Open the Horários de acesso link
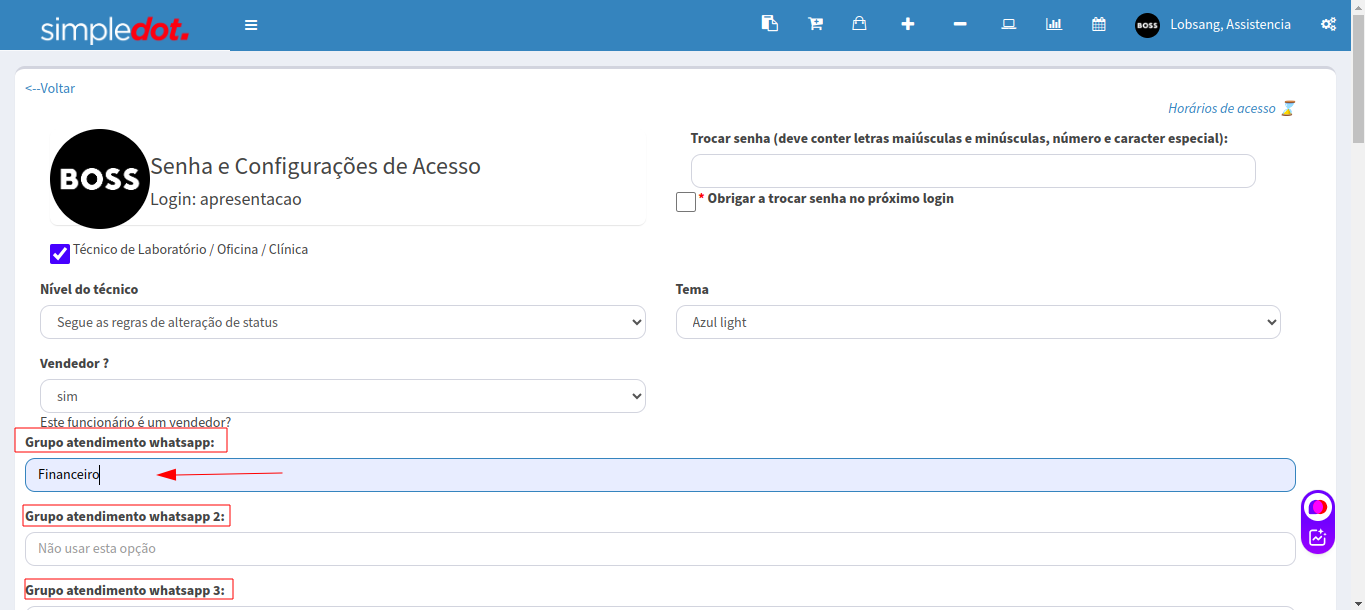This screenshot has width=1365, height=610. pos(1222,108)
